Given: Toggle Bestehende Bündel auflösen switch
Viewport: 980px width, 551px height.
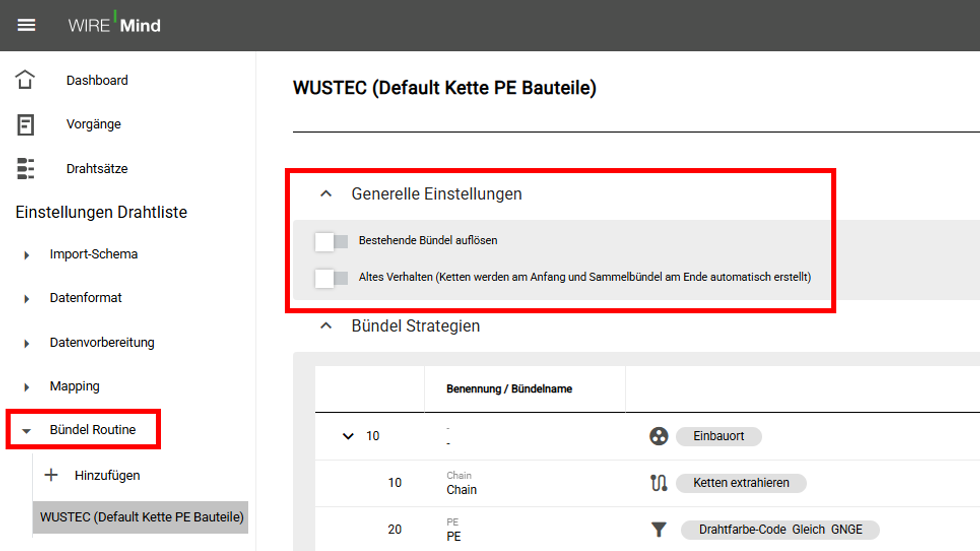Looking at the screenshot, I should (x=331, y=241).
